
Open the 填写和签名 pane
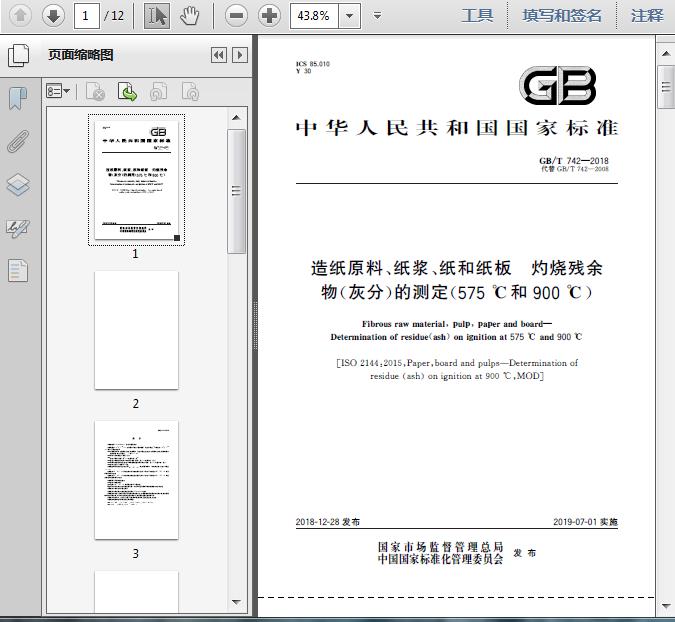click(x=562, y=16)
